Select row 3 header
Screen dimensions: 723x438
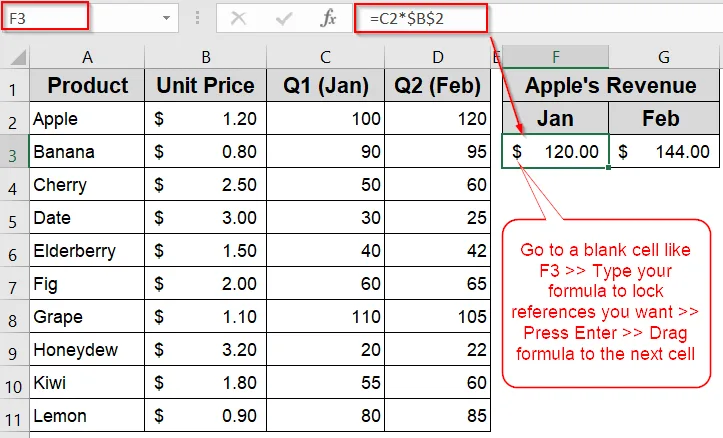14,152
